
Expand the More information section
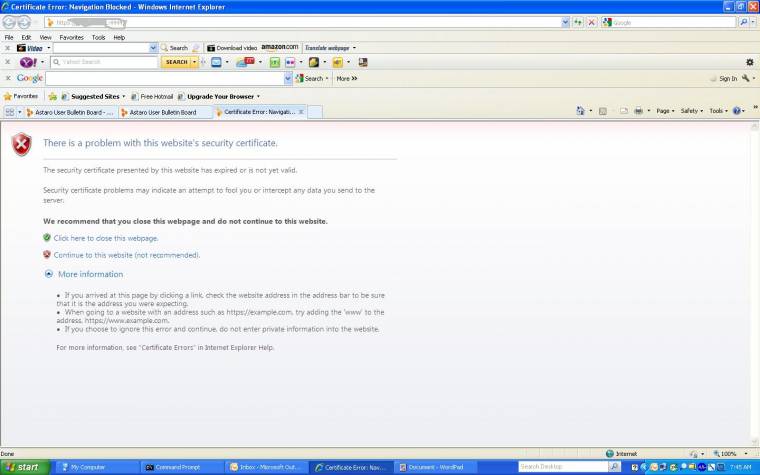click(89, 274)
